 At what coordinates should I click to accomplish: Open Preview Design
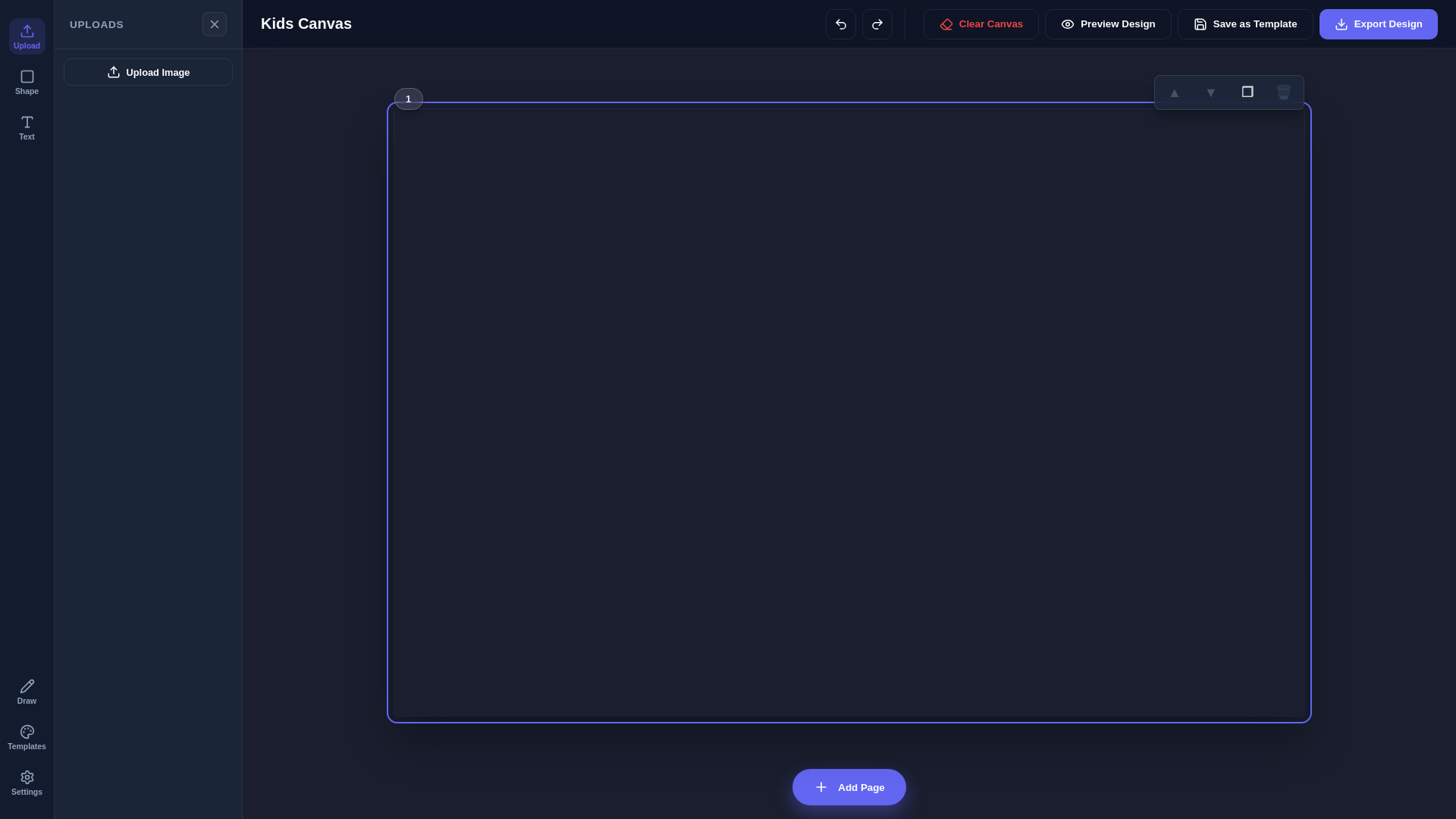pyautogui.click(x=1108, y=24)
